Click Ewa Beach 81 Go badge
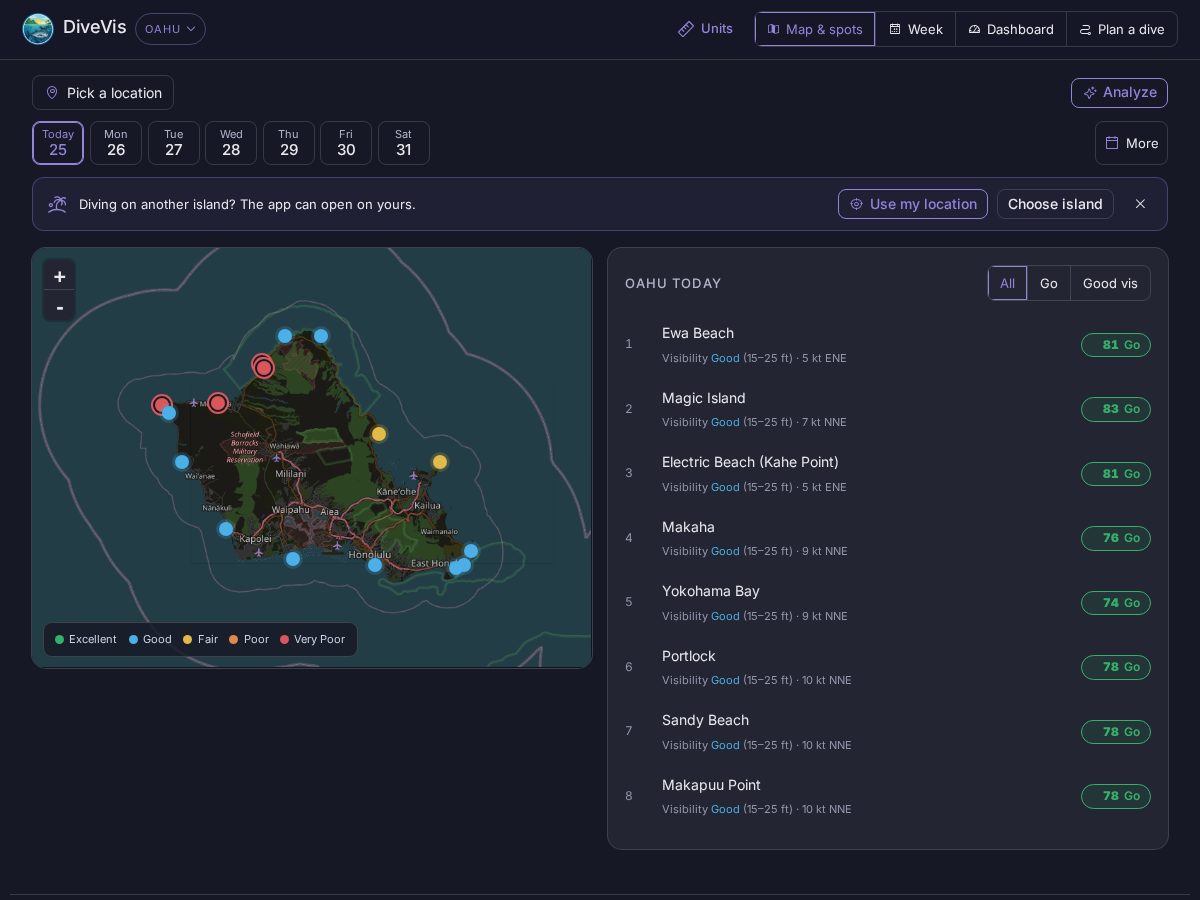Viewport: 1200px width, 900px height. click(1116, 345)
